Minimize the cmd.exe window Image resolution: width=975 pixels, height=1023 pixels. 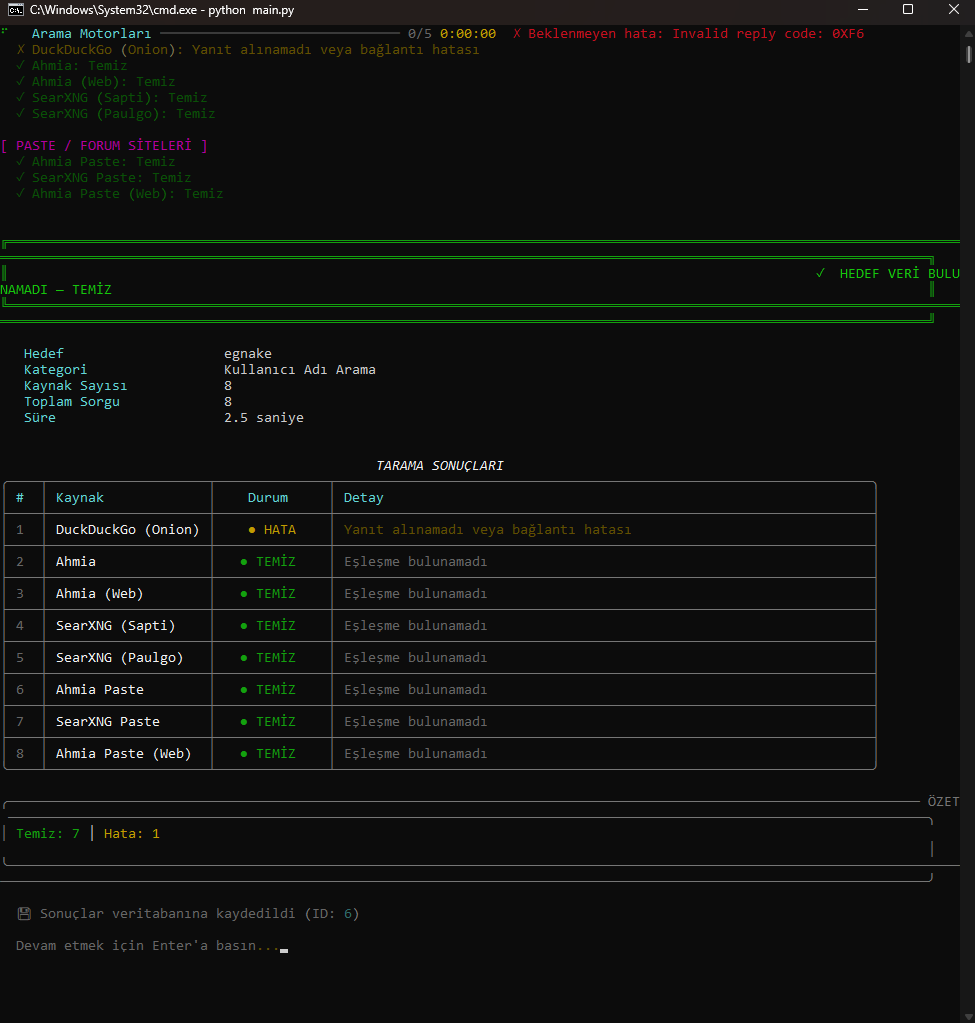click(863, 10)
